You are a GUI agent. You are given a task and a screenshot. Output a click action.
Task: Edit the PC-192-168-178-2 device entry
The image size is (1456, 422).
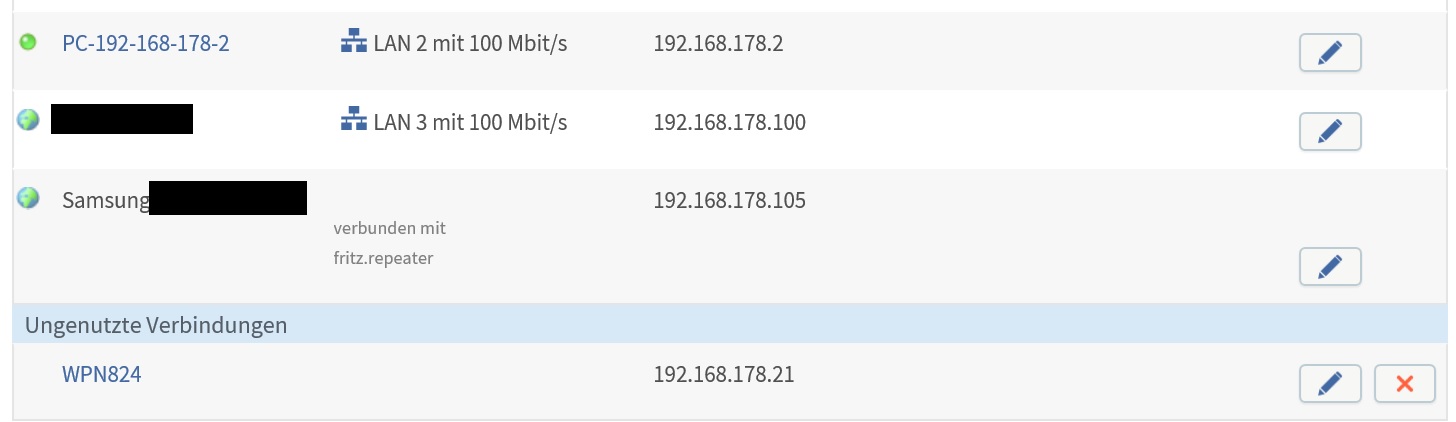point(1330,53)
